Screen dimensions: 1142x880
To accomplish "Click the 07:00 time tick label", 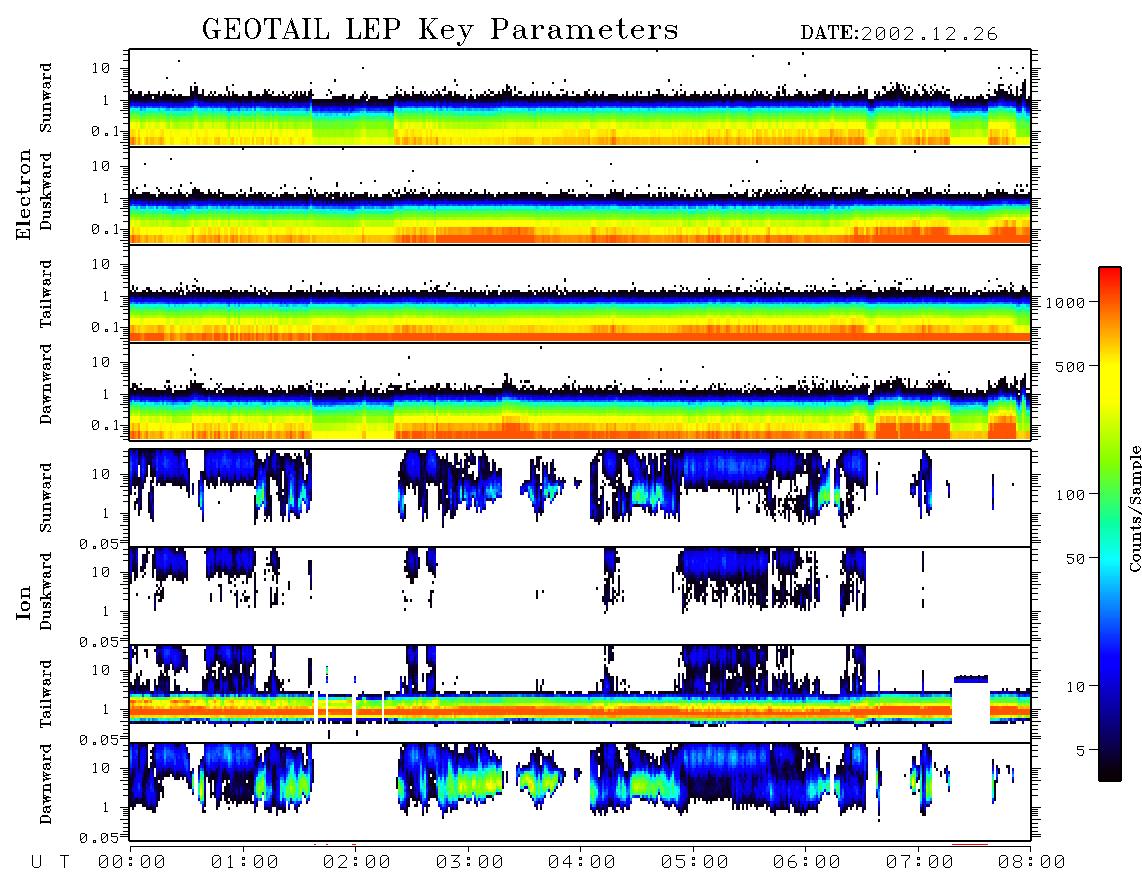I will [x=920, y=862].
